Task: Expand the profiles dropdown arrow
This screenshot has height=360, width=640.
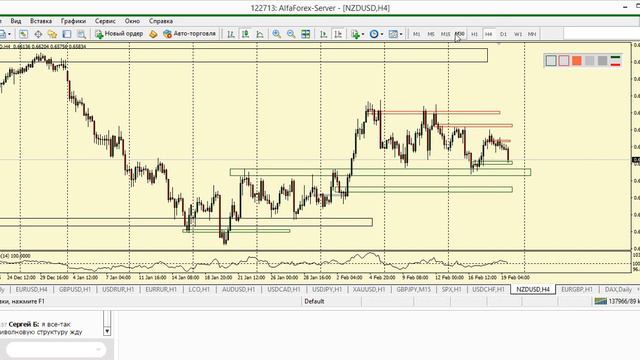Action: tap(9, 34)
